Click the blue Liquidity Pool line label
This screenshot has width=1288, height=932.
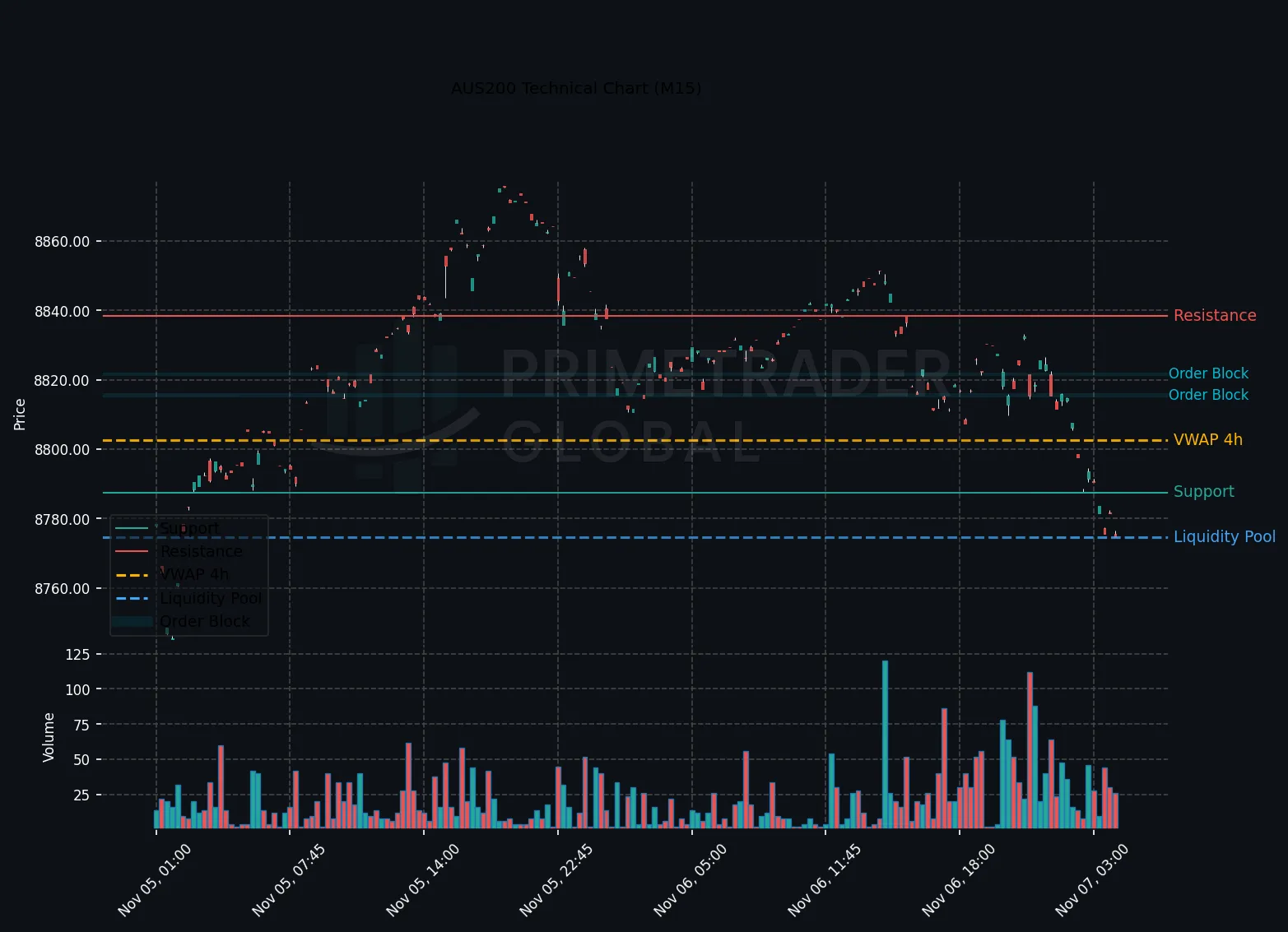coord(1224,537)
